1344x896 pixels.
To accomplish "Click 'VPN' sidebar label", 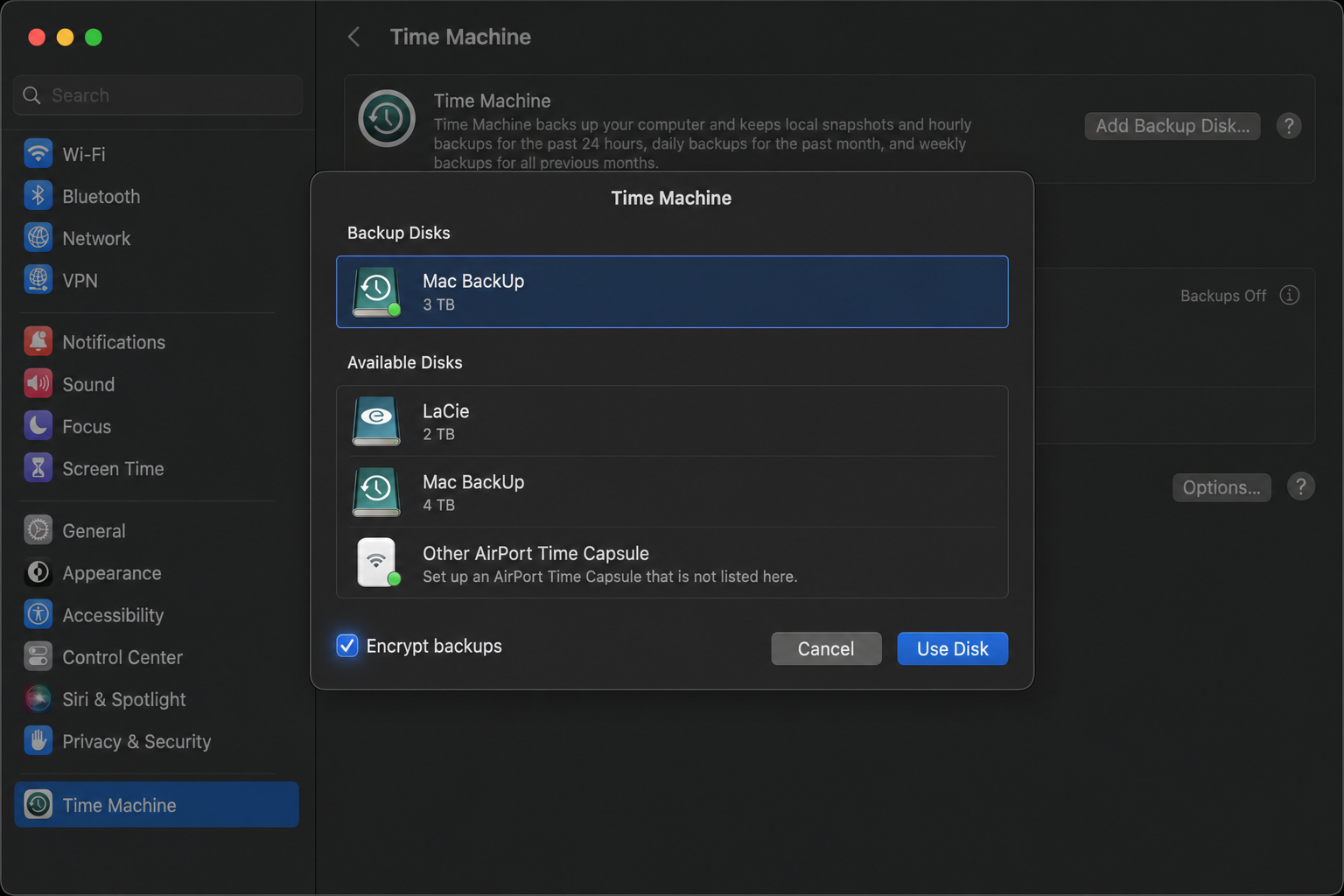I will (80, 281).
